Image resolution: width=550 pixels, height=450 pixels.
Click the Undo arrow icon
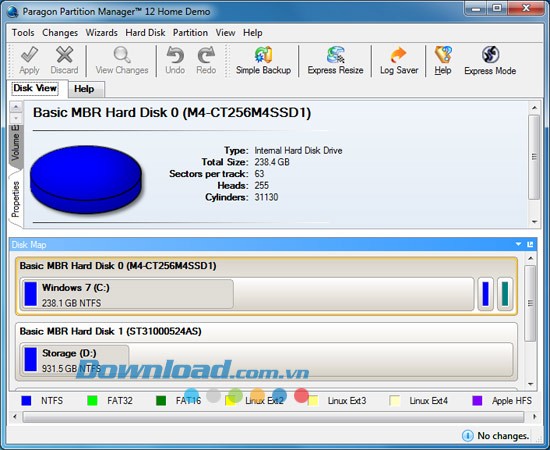tap(175, 54)
